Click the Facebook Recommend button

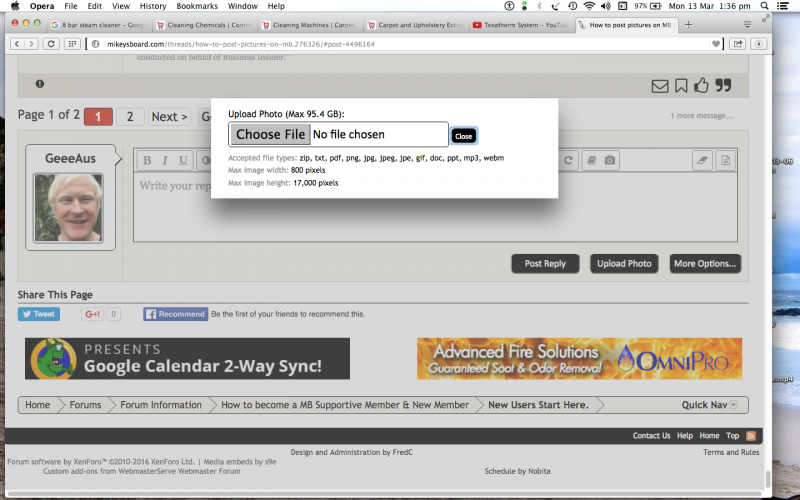tap(175, 314)
